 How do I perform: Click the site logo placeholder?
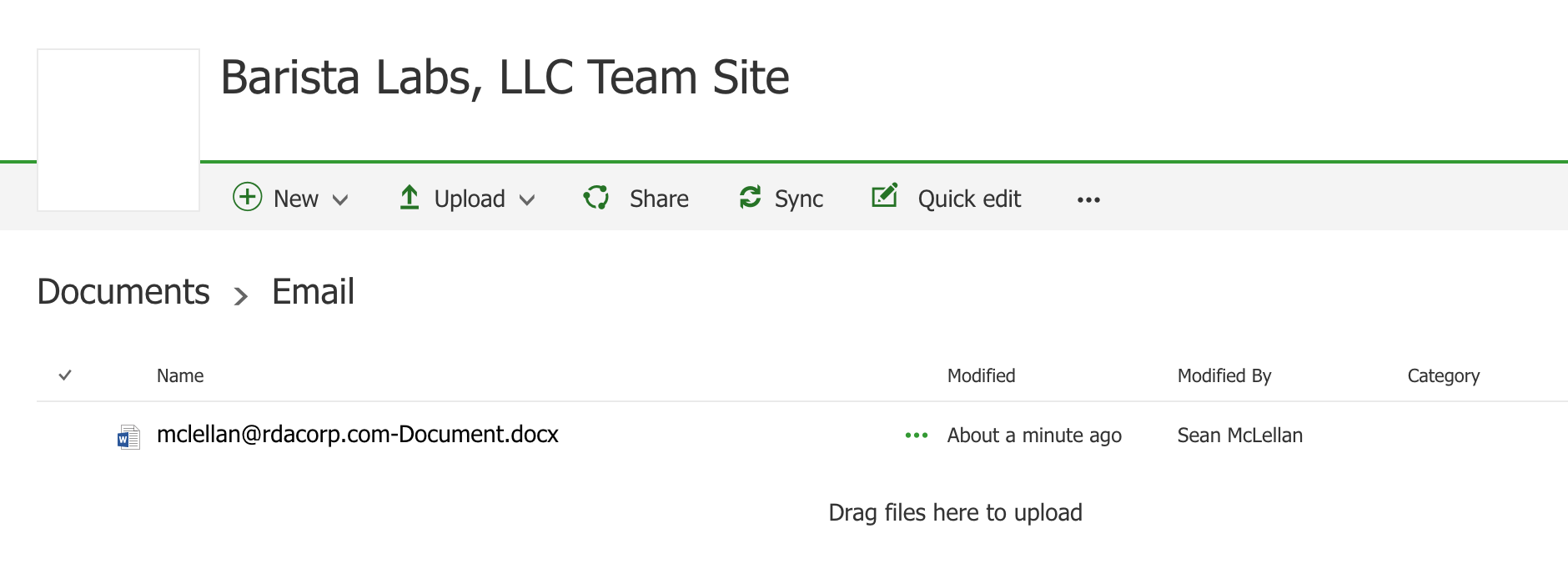tap(118, 129)
